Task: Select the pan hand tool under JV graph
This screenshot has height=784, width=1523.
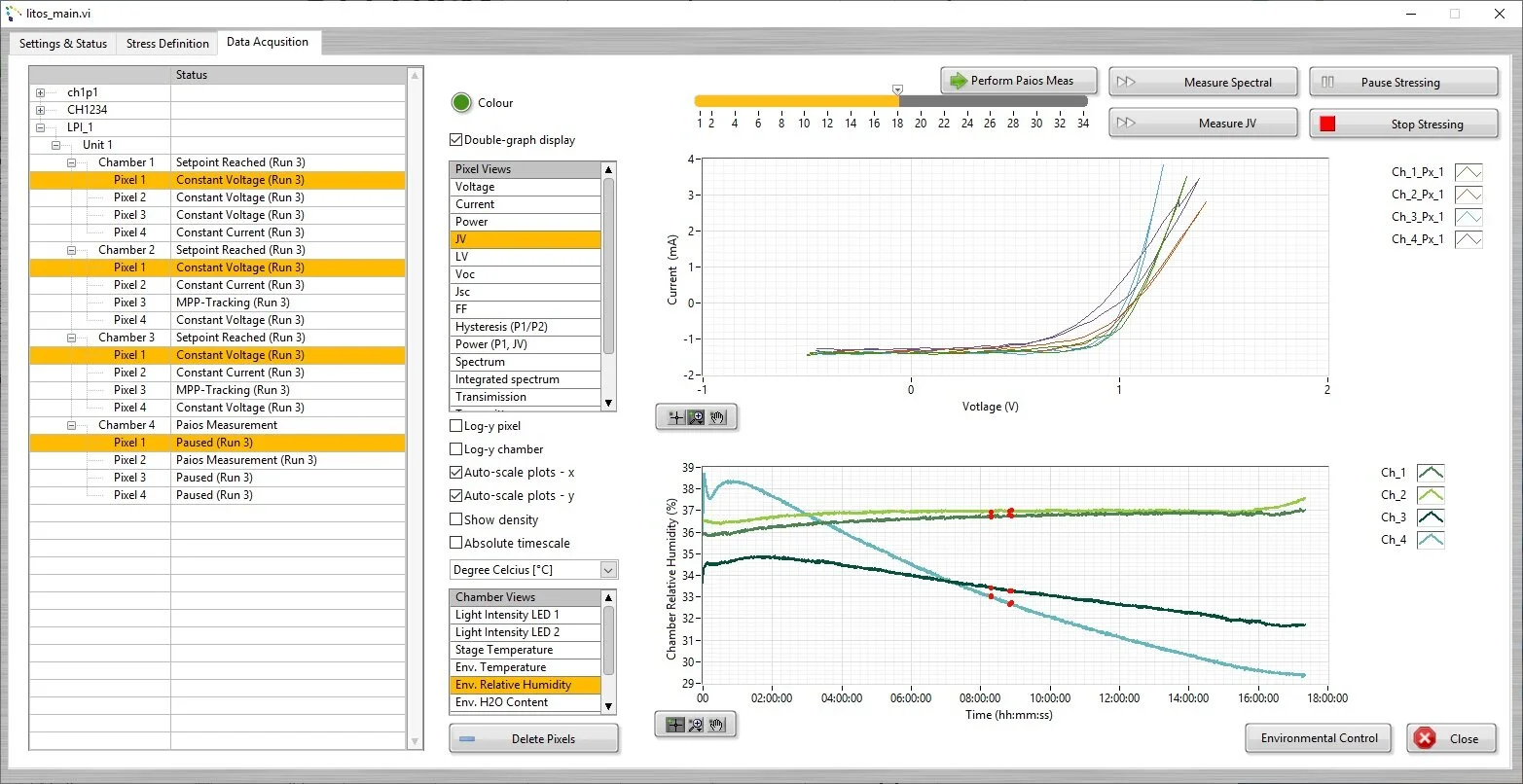Action: 718,417
